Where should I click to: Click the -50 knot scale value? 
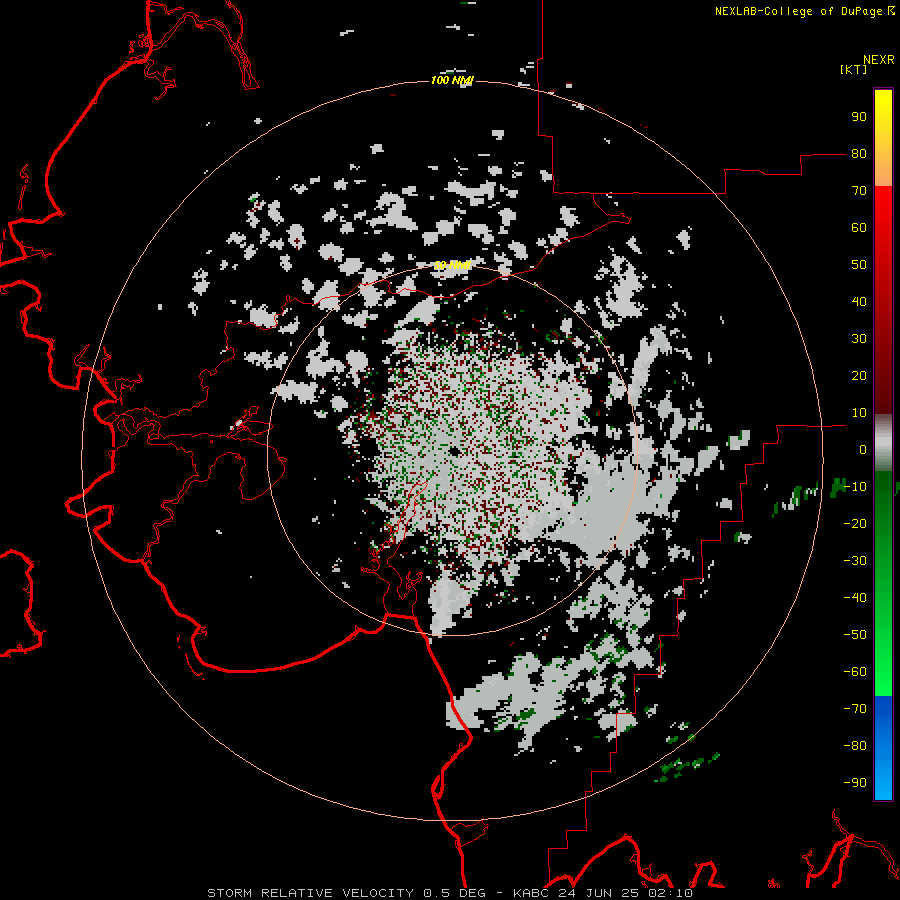click(x=855, y=635)
